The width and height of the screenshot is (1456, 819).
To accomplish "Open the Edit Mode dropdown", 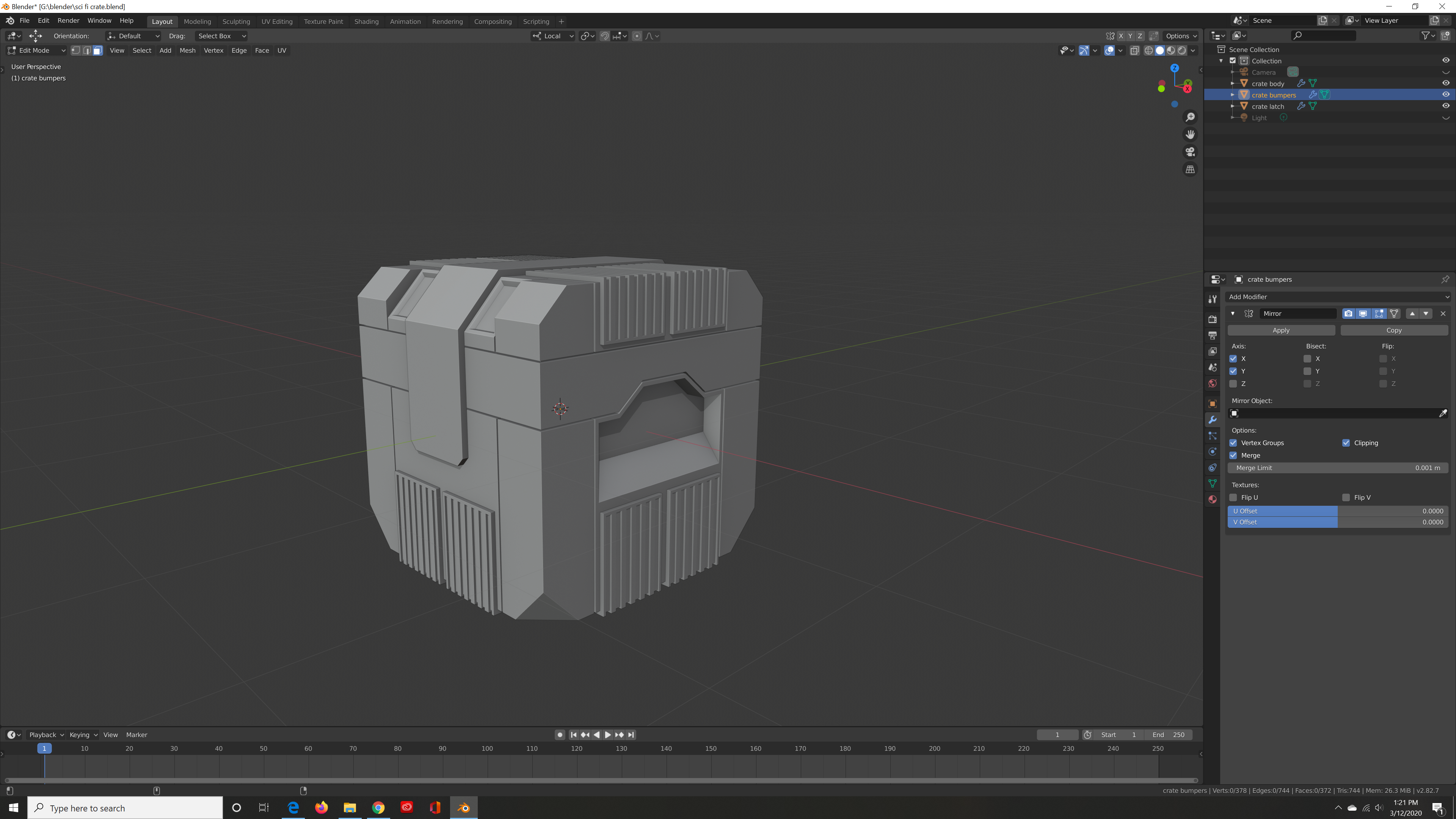I will click(x=36, y=50).
